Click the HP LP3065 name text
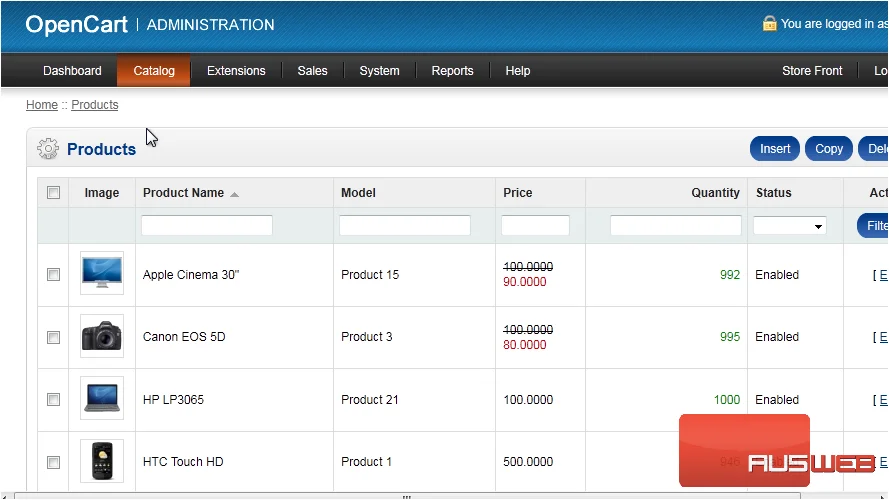This screenshot has height=500, width=889. [173, 400]
